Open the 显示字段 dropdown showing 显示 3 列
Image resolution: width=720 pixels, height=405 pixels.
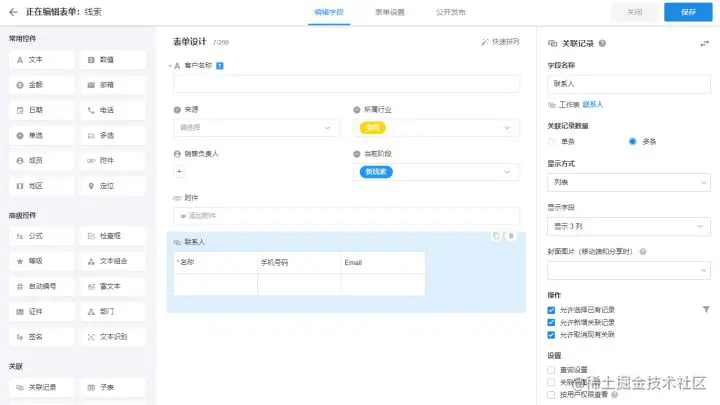[629, 226]
